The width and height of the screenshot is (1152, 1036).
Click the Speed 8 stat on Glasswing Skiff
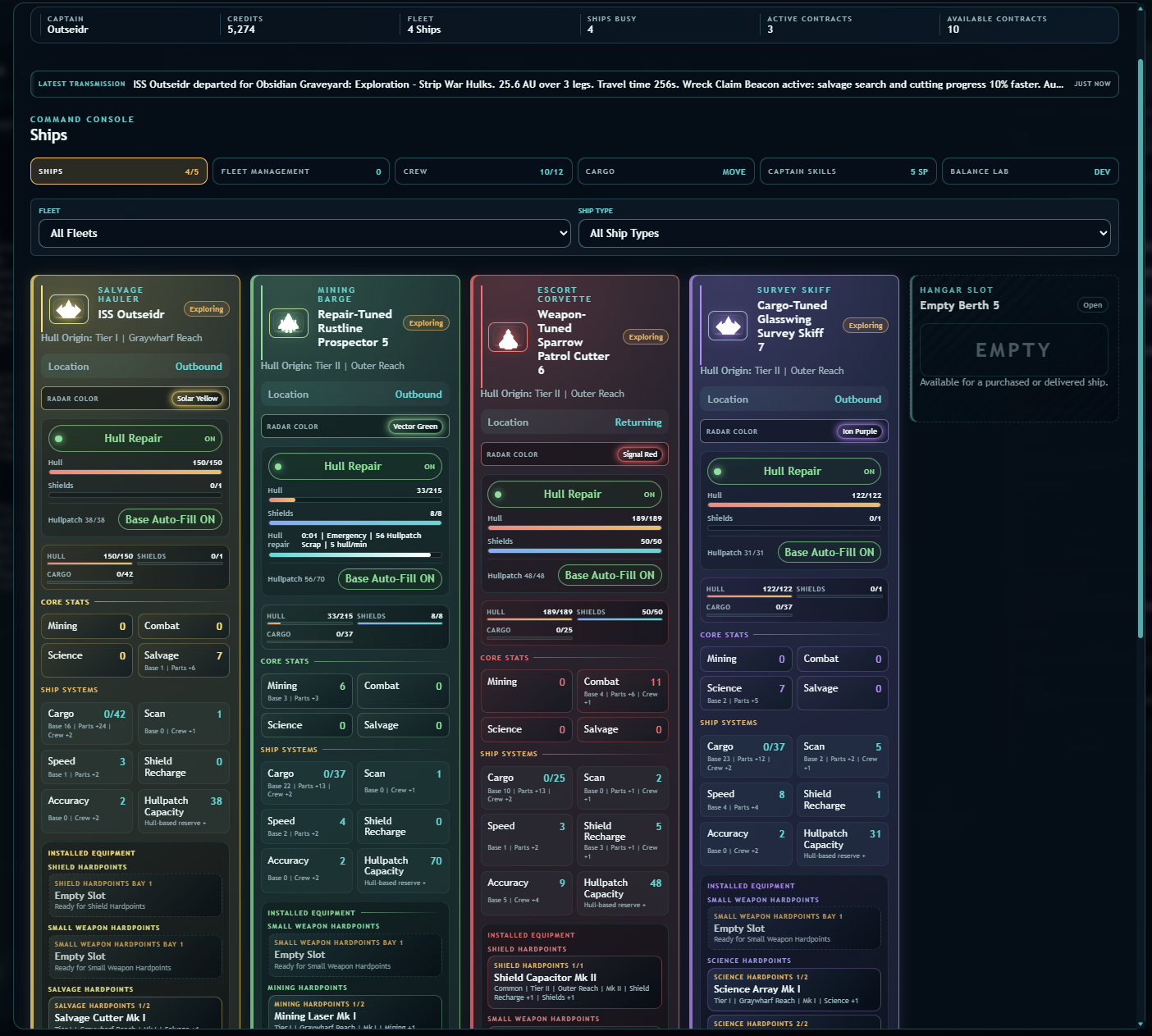tap(747, 799)
